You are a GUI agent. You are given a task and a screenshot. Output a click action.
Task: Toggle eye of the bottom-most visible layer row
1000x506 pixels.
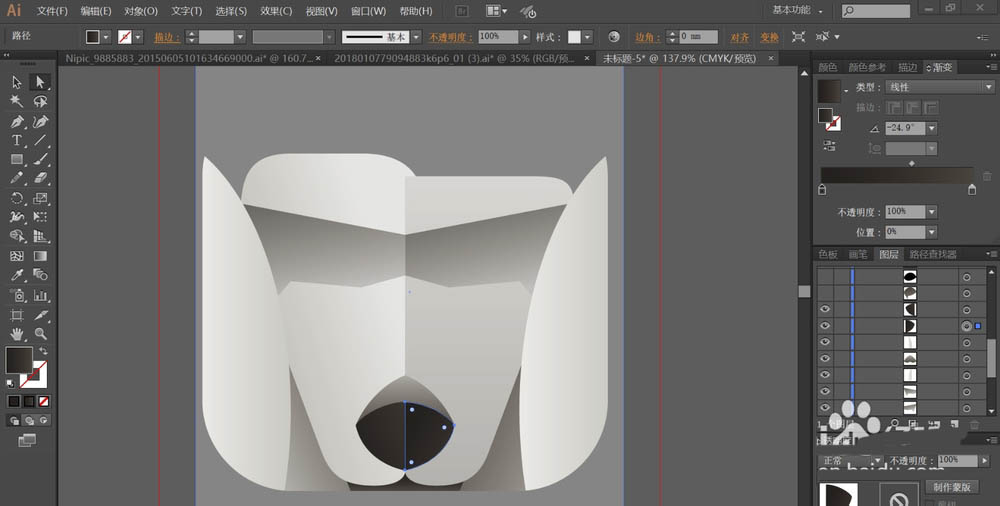[825, 408]
